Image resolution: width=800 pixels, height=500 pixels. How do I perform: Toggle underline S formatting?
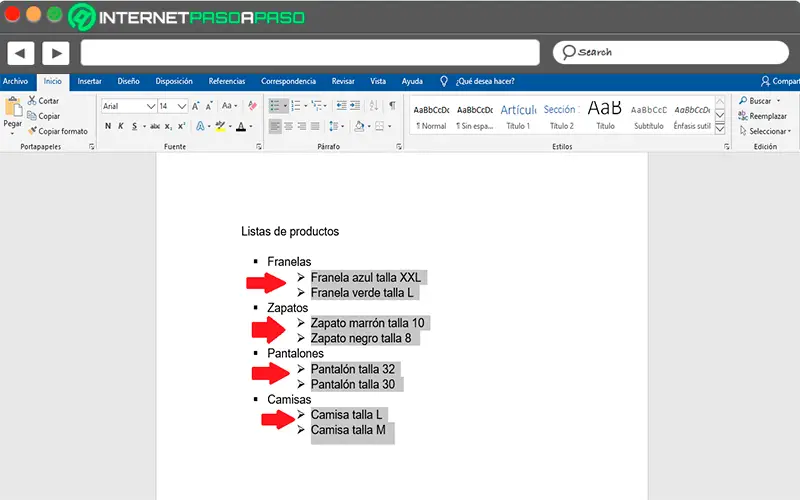[x=134, y=126]
